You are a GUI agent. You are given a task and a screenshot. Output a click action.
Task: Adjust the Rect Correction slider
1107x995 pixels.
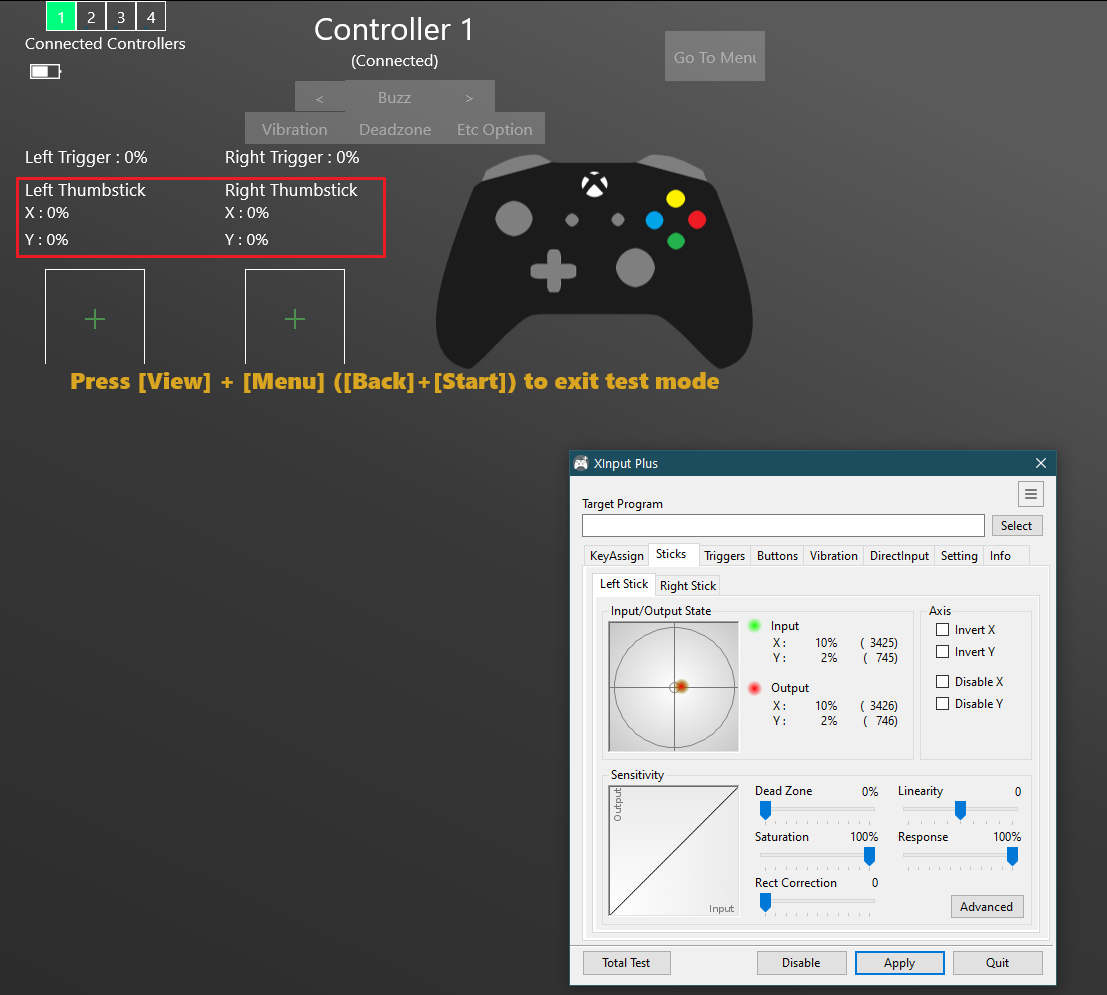click(765, 902)
